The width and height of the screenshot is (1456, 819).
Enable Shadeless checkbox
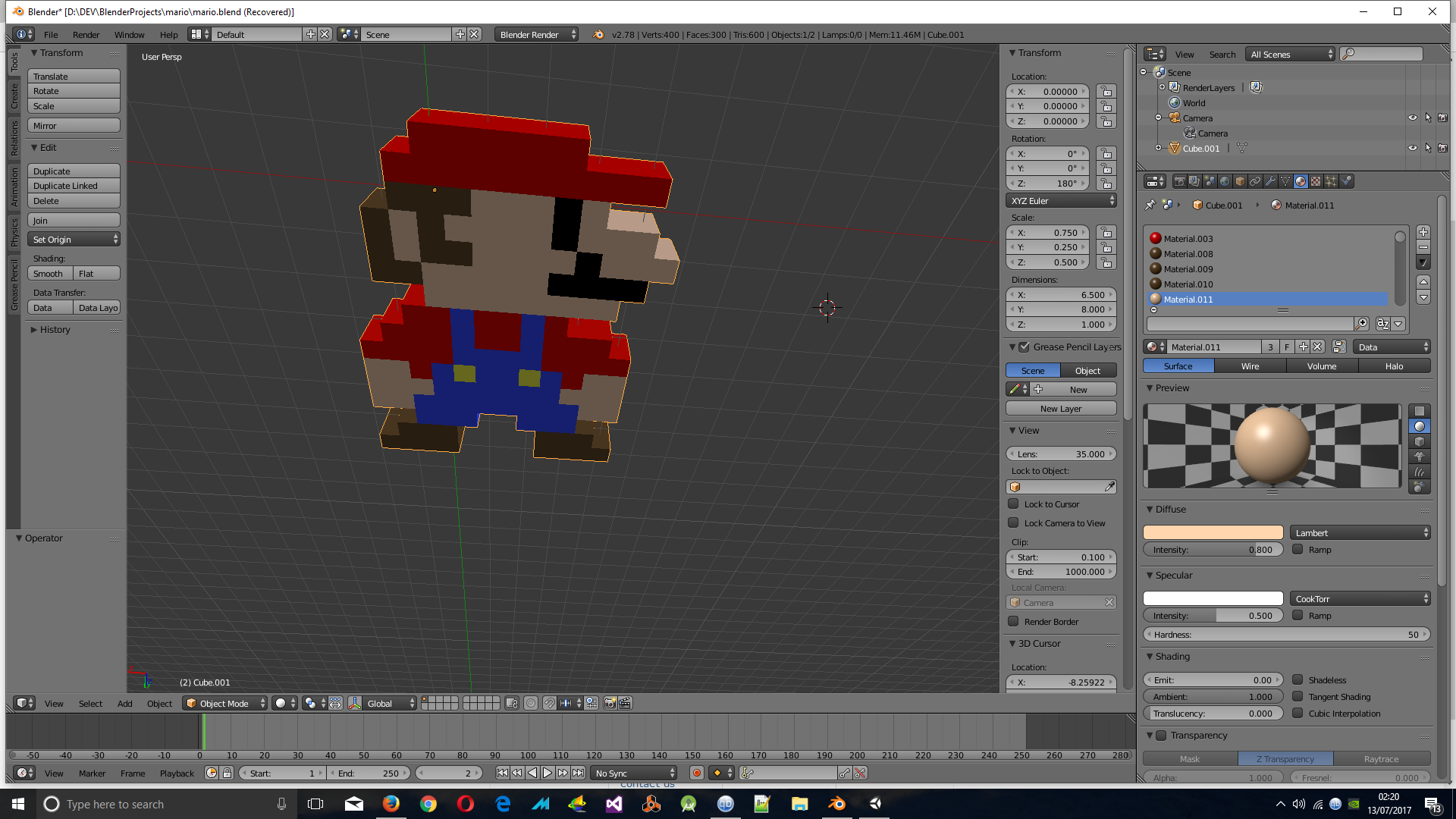coord(1298,679)
